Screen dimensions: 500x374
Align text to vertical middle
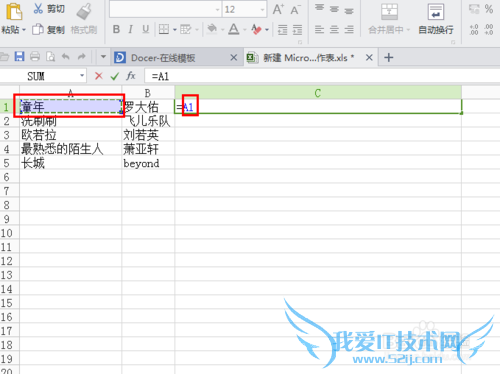pyautogui.click(x=334, y=9)
